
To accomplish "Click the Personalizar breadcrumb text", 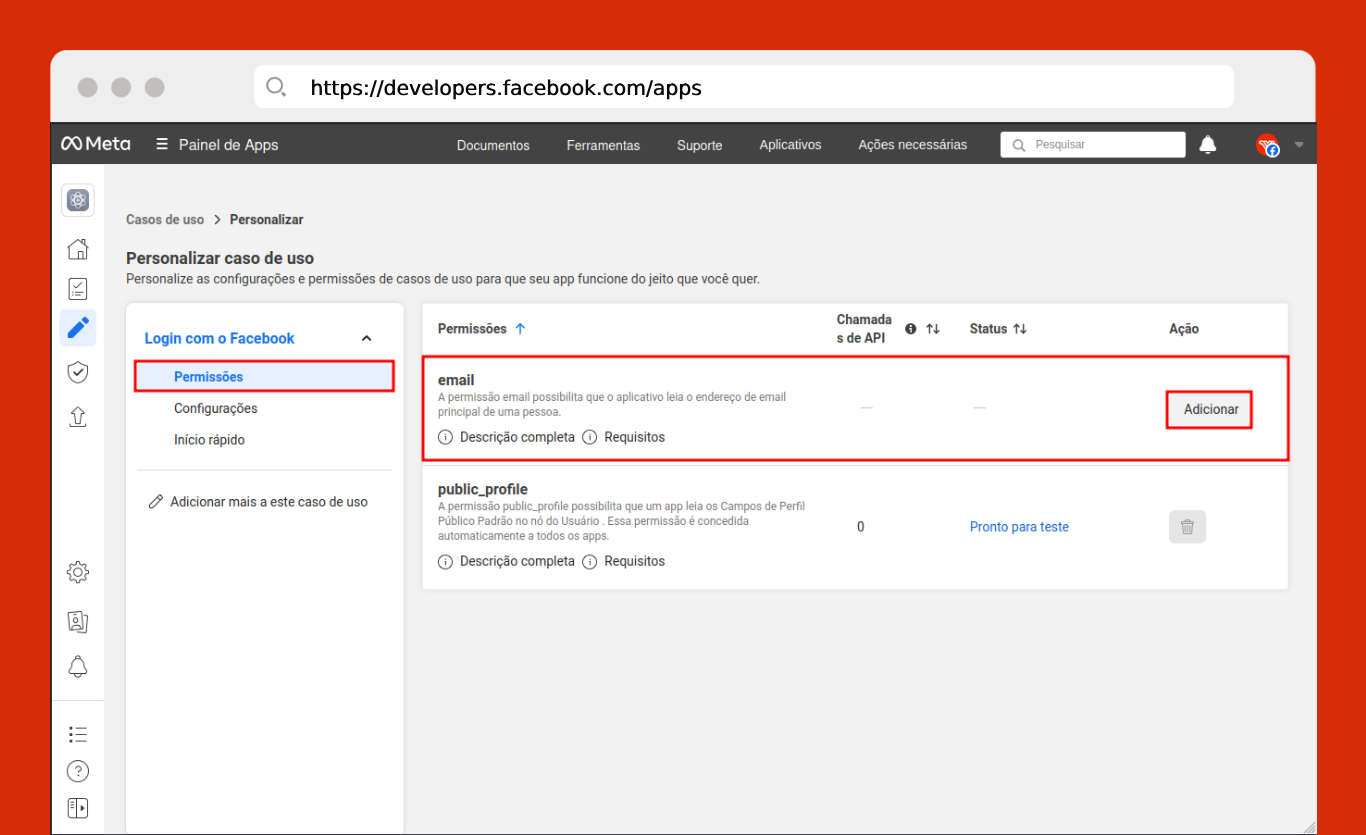I will click(x=266, y=220).
